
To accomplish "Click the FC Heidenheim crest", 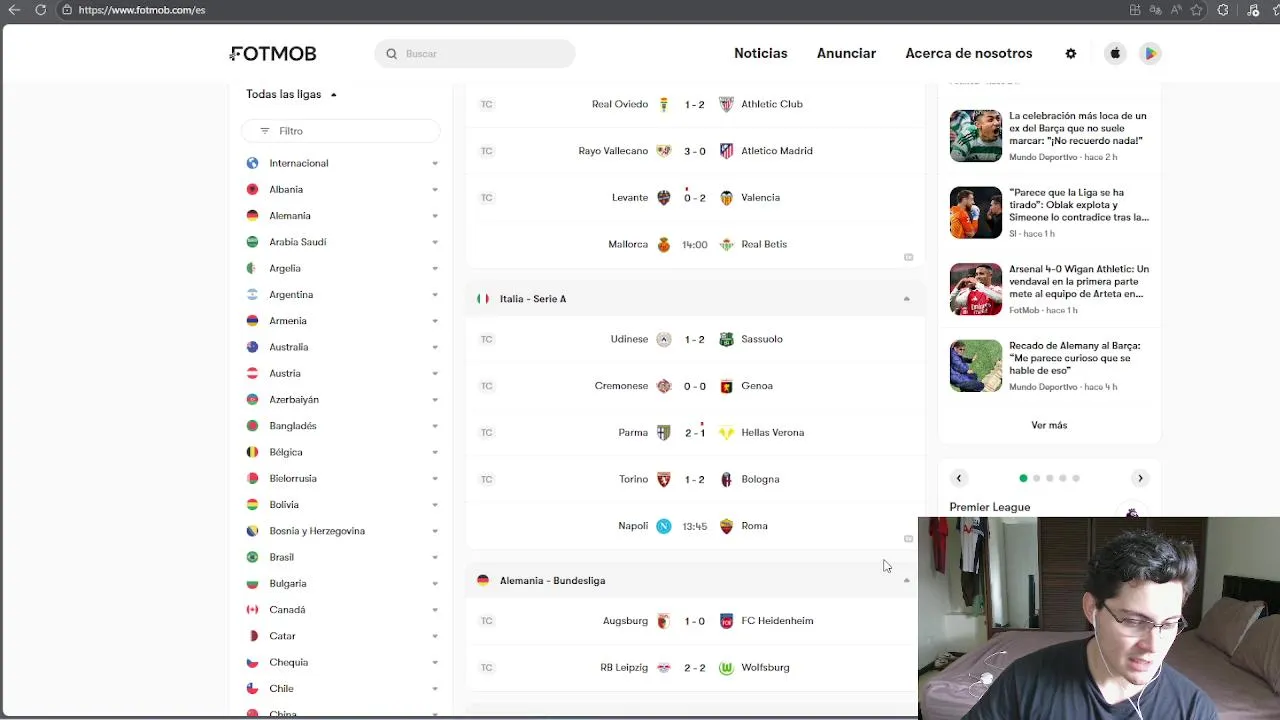I will (x=726, y=621).
